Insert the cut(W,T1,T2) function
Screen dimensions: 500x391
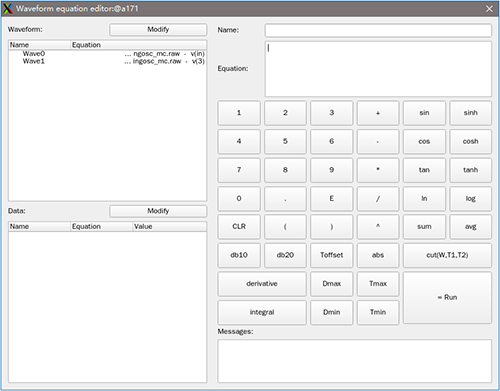click(x=447, y=255)
